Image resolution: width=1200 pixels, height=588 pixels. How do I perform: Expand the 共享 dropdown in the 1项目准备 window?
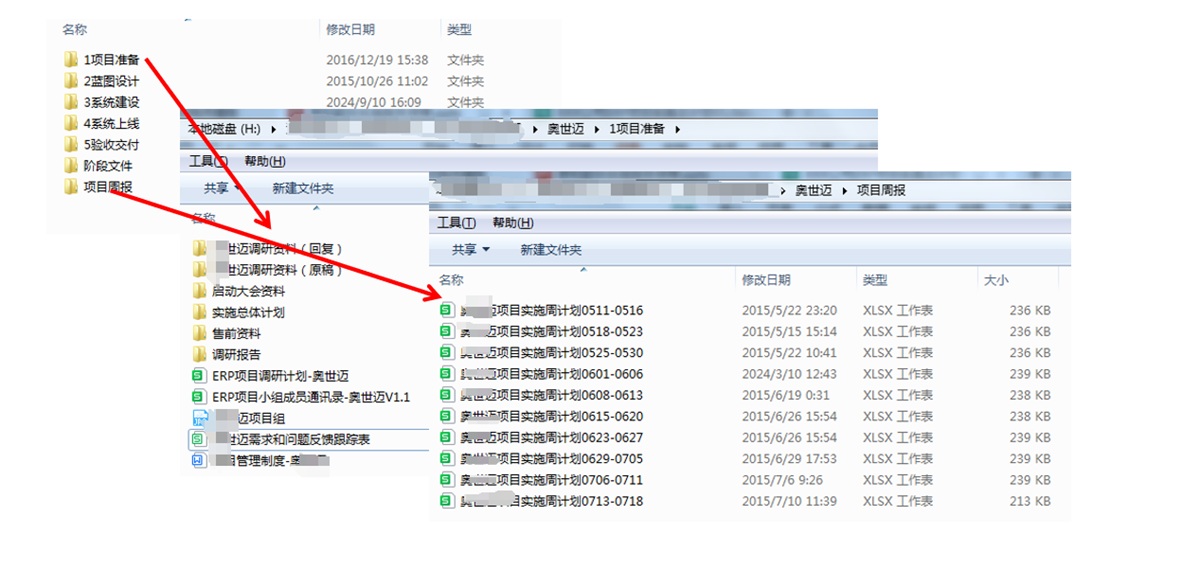223,188
